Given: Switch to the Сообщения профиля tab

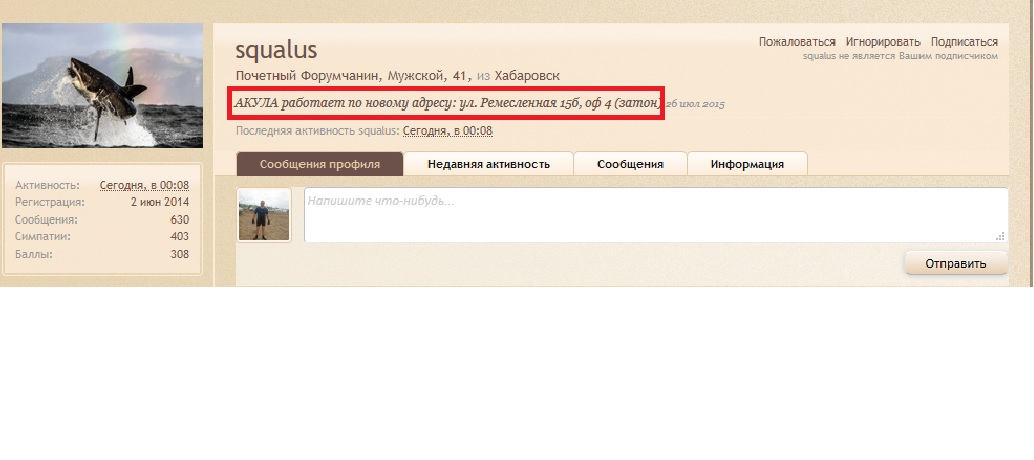Looking at the screenshot, I should tap(320, 164).
